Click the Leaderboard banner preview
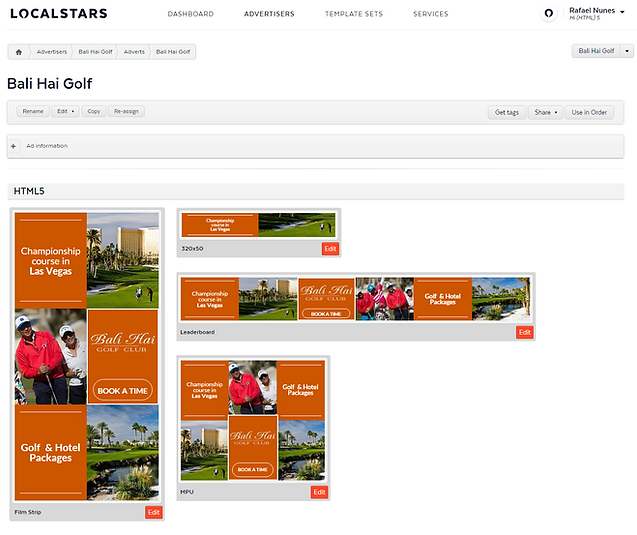This screenshot has width=637, height=535. pyautogui.click(x=355, y=299)
